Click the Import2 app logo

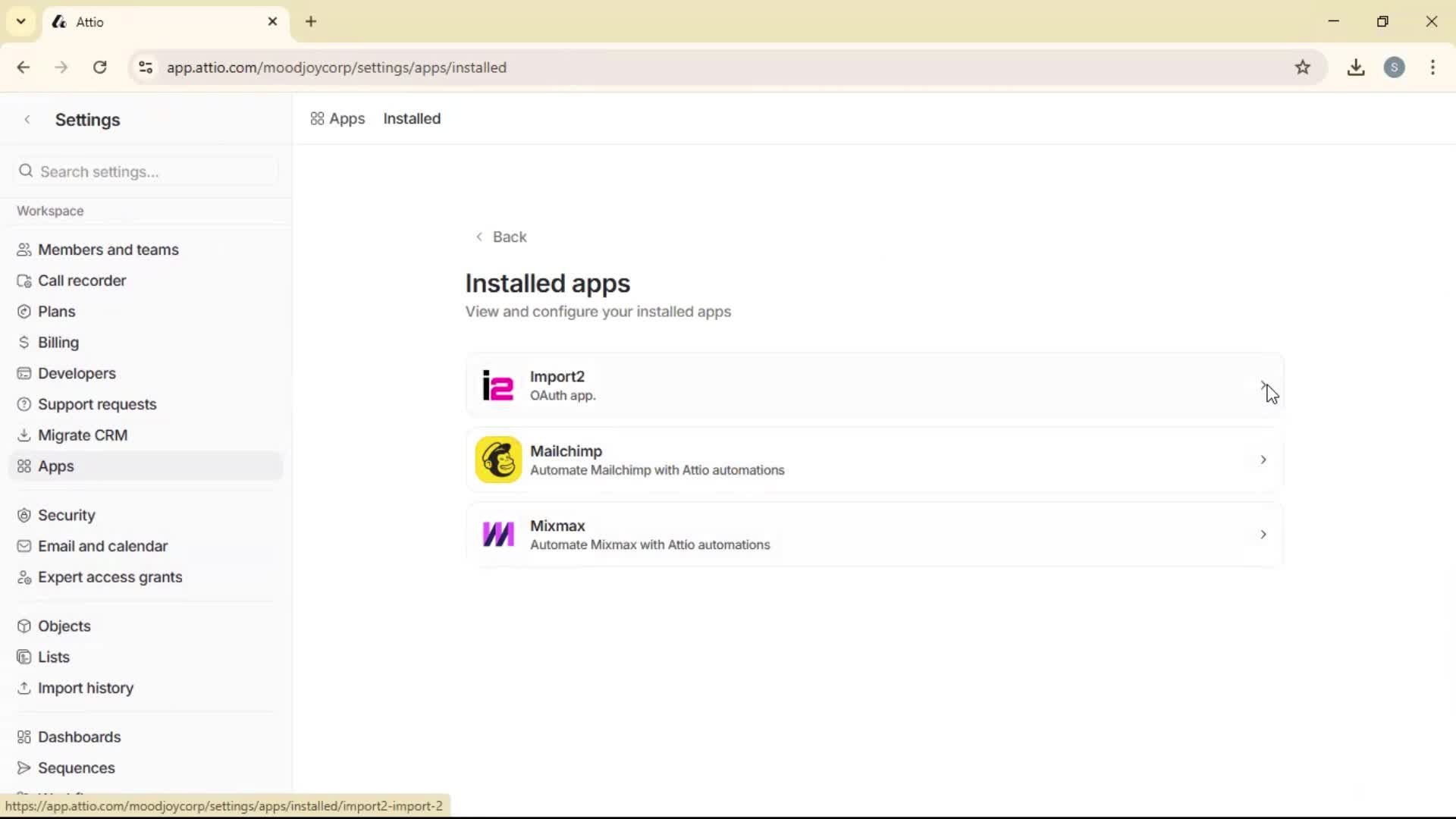[x=497, y=385]
